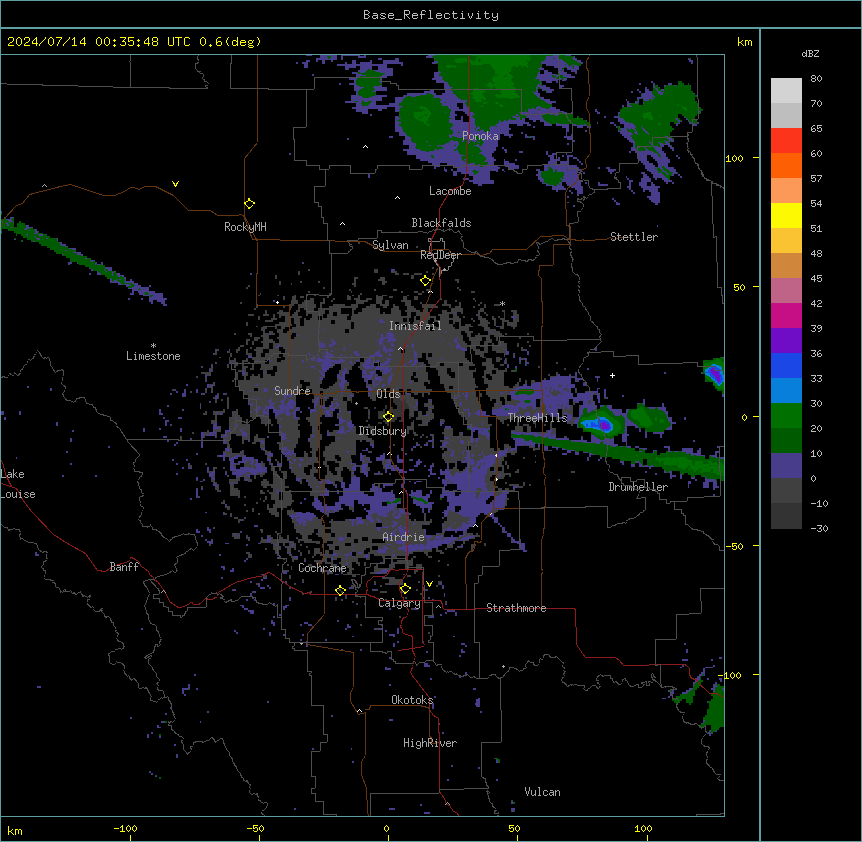Click the Drumheller label
Image resolution: width=862 pixels, height=842 pixels.
tap(638, 487)
